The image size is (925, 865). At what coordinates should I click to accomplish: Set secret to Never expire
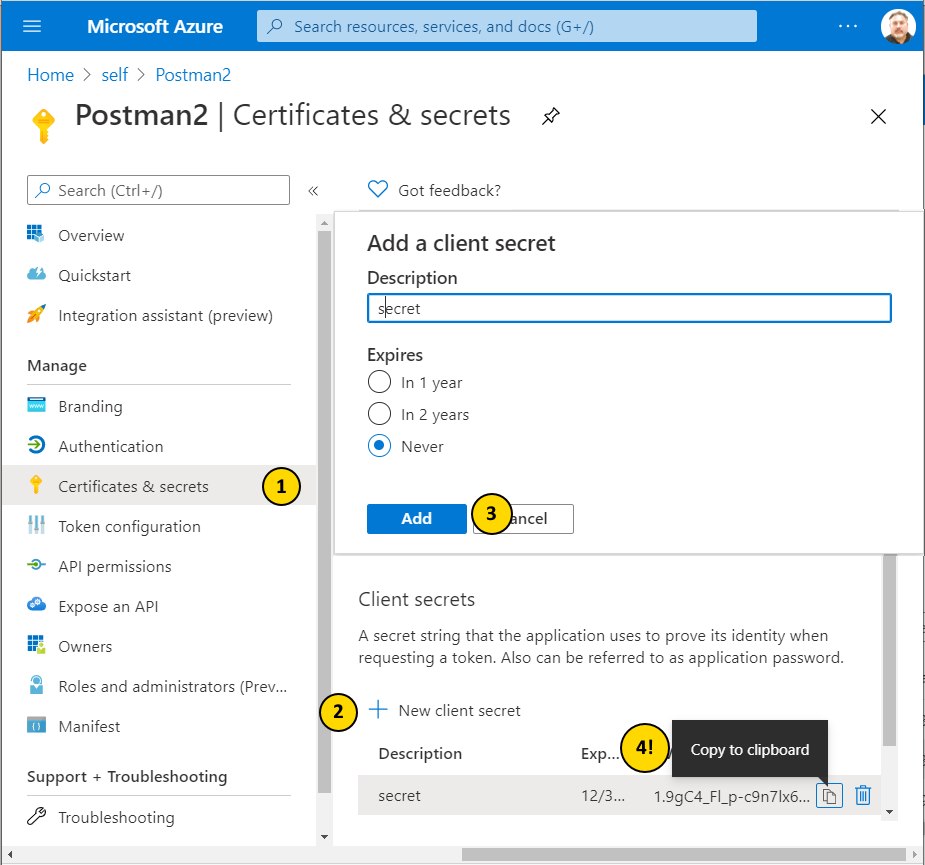coord(379,446)
